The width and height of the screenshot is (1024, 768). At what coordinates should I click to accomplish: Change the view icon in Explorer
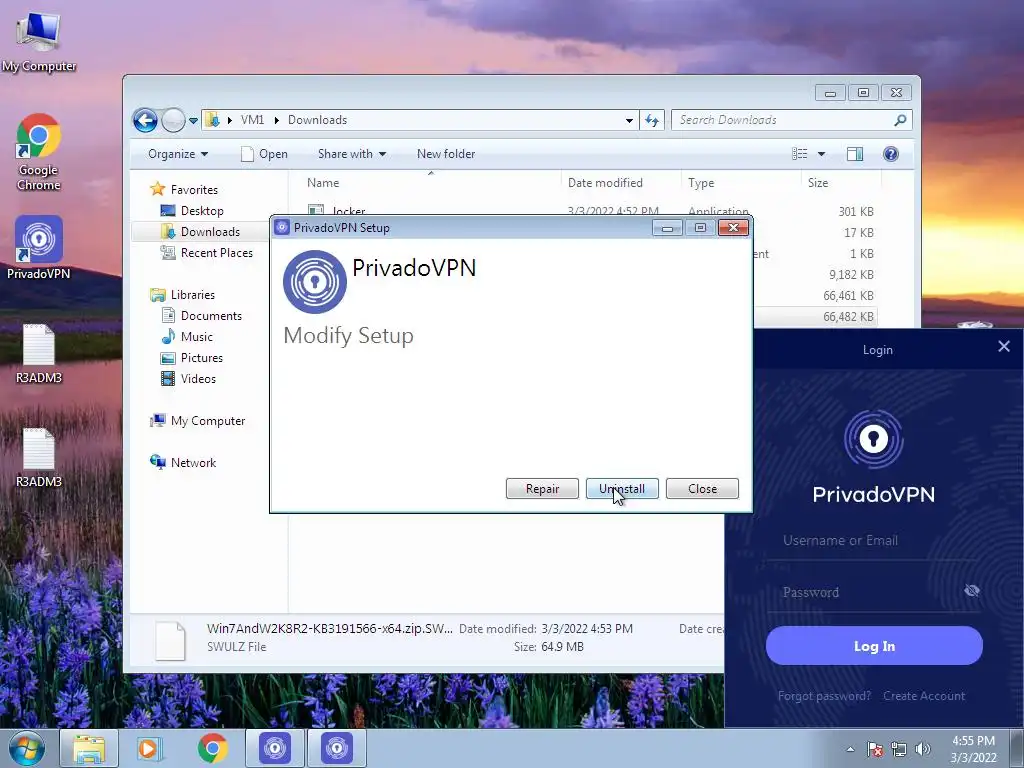(799, 154)
